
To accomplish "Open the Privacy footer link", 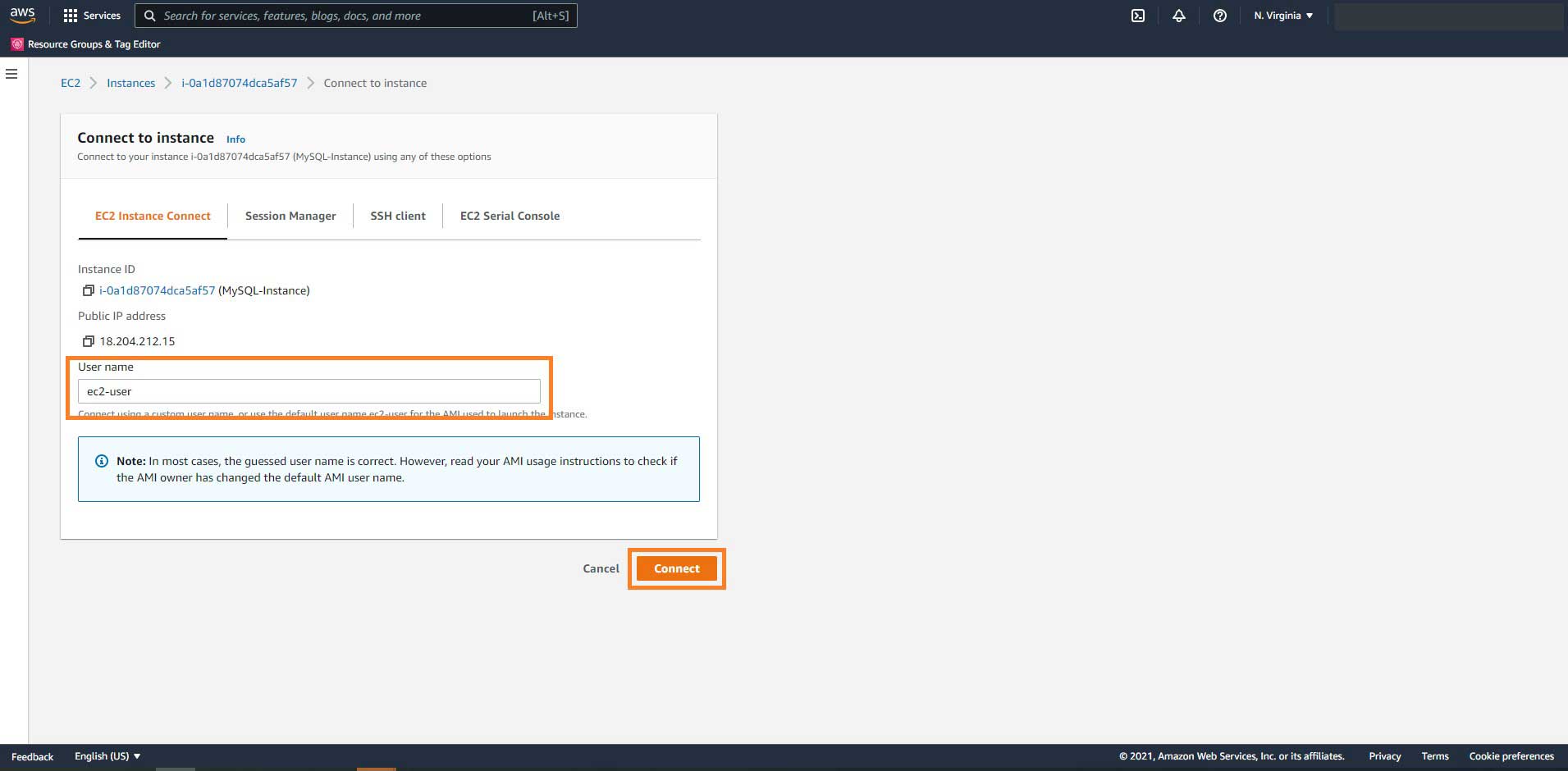I will [x=1385, y=756].
